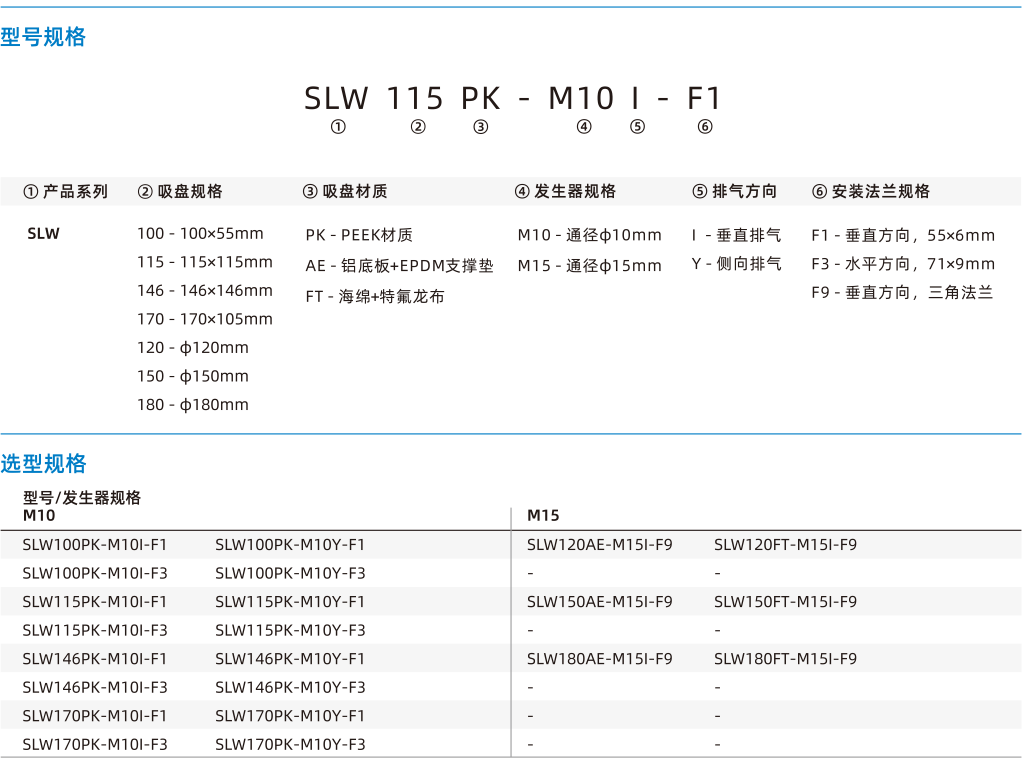Select the 'AE - 铝底板+EPDM支撑垫' material entry

point(399,266)
